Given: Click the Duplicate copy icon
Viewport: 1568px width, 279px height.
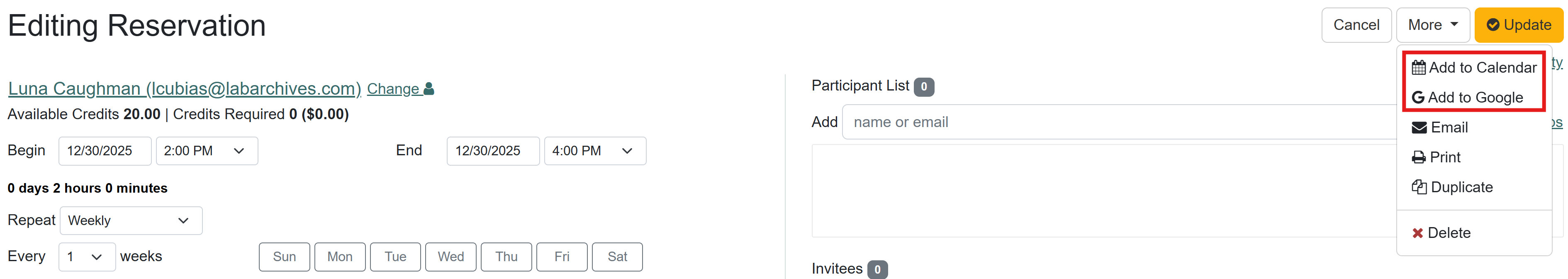Looking at the screenshot, I should tap(1419, 187).
